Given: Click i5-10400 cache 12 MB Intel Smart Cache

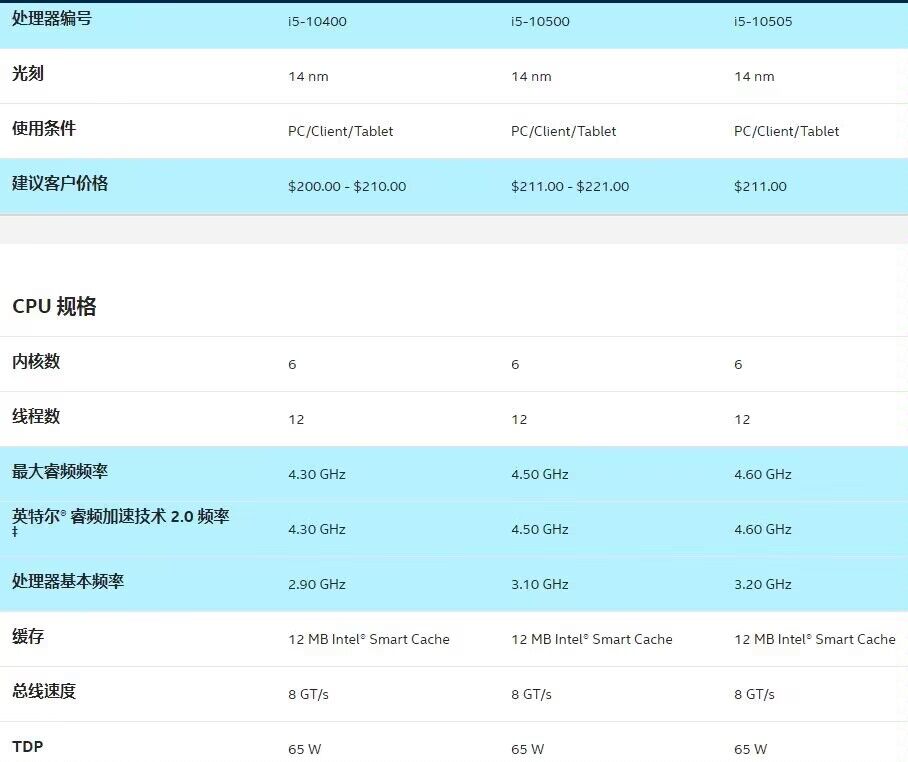Looking at the screenshot, I should 369,639.
